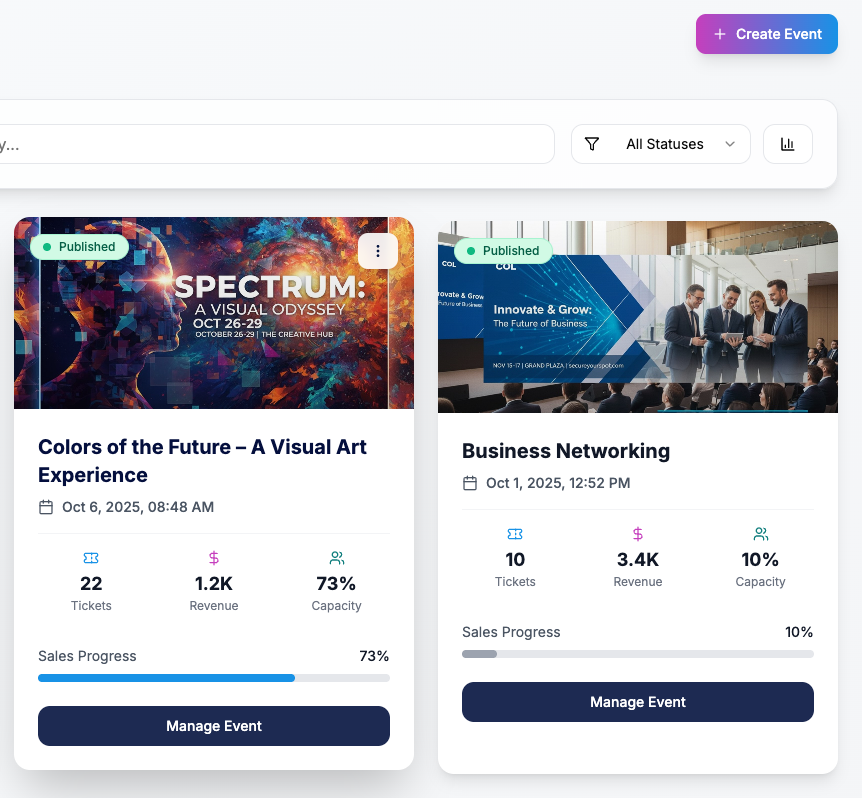Click calendar icon beside Oct 6, 2025 date
The height and width of the screenshot is (798, 862).
46,507
